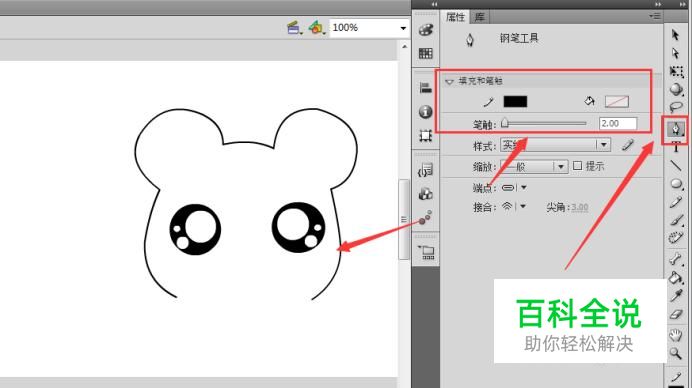This screenshot has width=692, height=388.
Task: Open the 样式 stroke style dropdown
Action: pyautogui.click(x=555, y=145)
